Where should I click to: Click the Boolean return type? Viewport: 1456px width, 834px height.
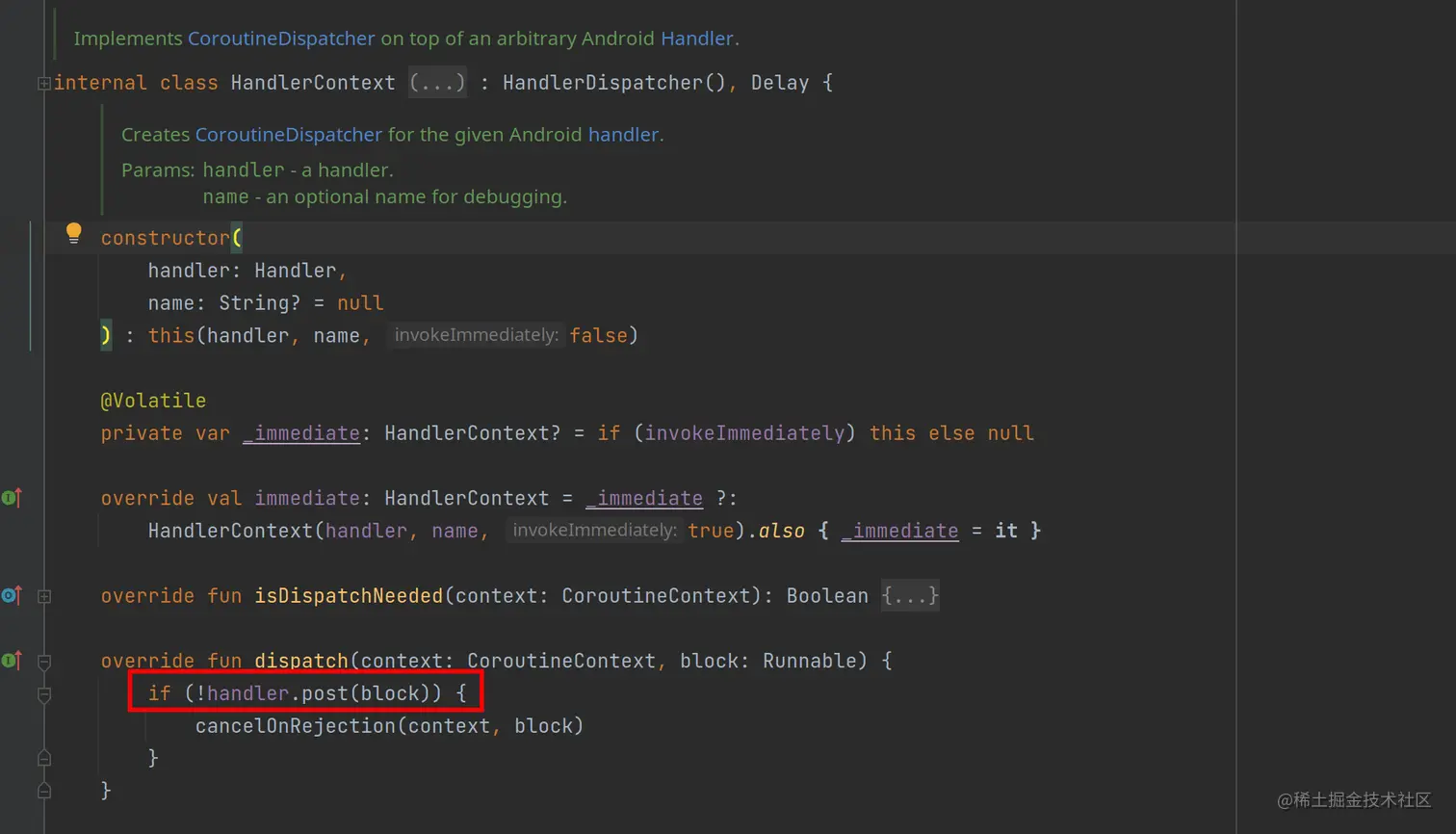(x=827, y=596)
